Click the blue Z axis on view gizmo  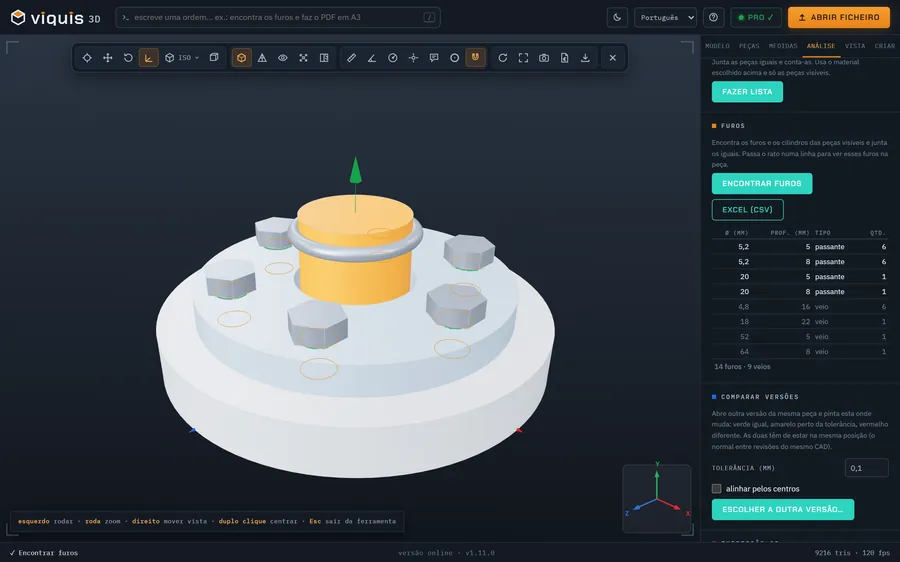click(642, 506)
